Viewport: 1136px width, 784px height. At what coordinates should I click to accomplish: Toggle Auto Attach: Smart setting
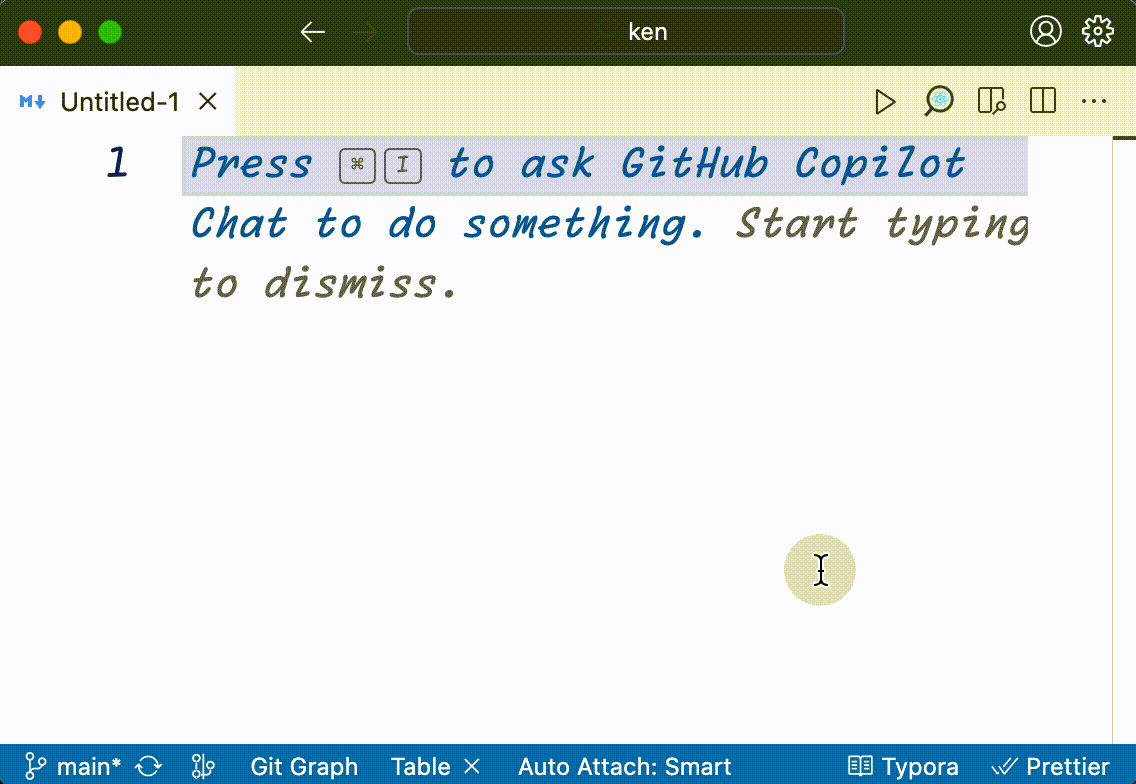[x=625, y=766]
